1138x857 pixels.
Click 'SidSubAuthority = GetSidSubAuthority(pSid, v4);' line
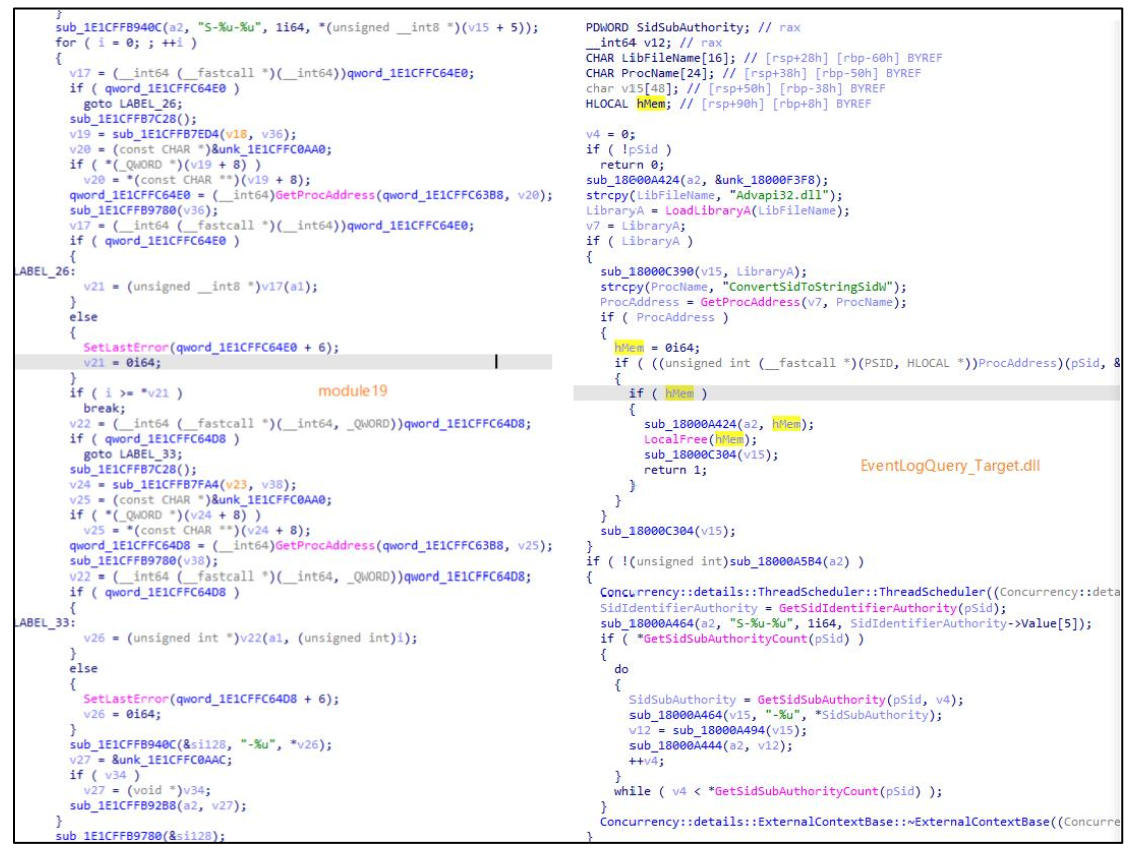pyautogui.click(x=796, y=700)
